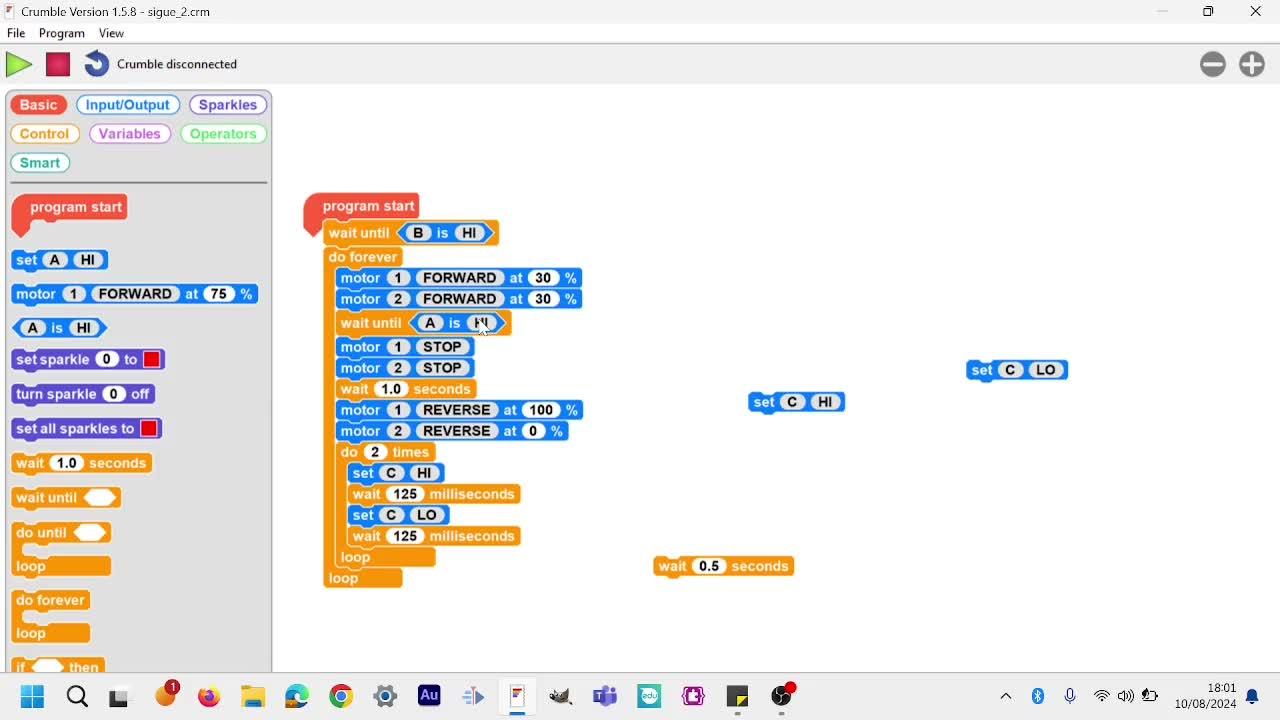This screenshot has width=1280, height=720.
Task: Edit the 0.5 value in wait block
Action: point(709,566)
